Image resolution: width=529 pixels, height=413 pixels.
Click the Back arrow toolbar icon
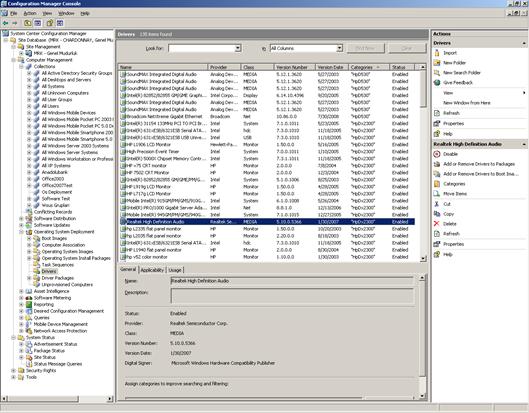click(x=5, y=23)
